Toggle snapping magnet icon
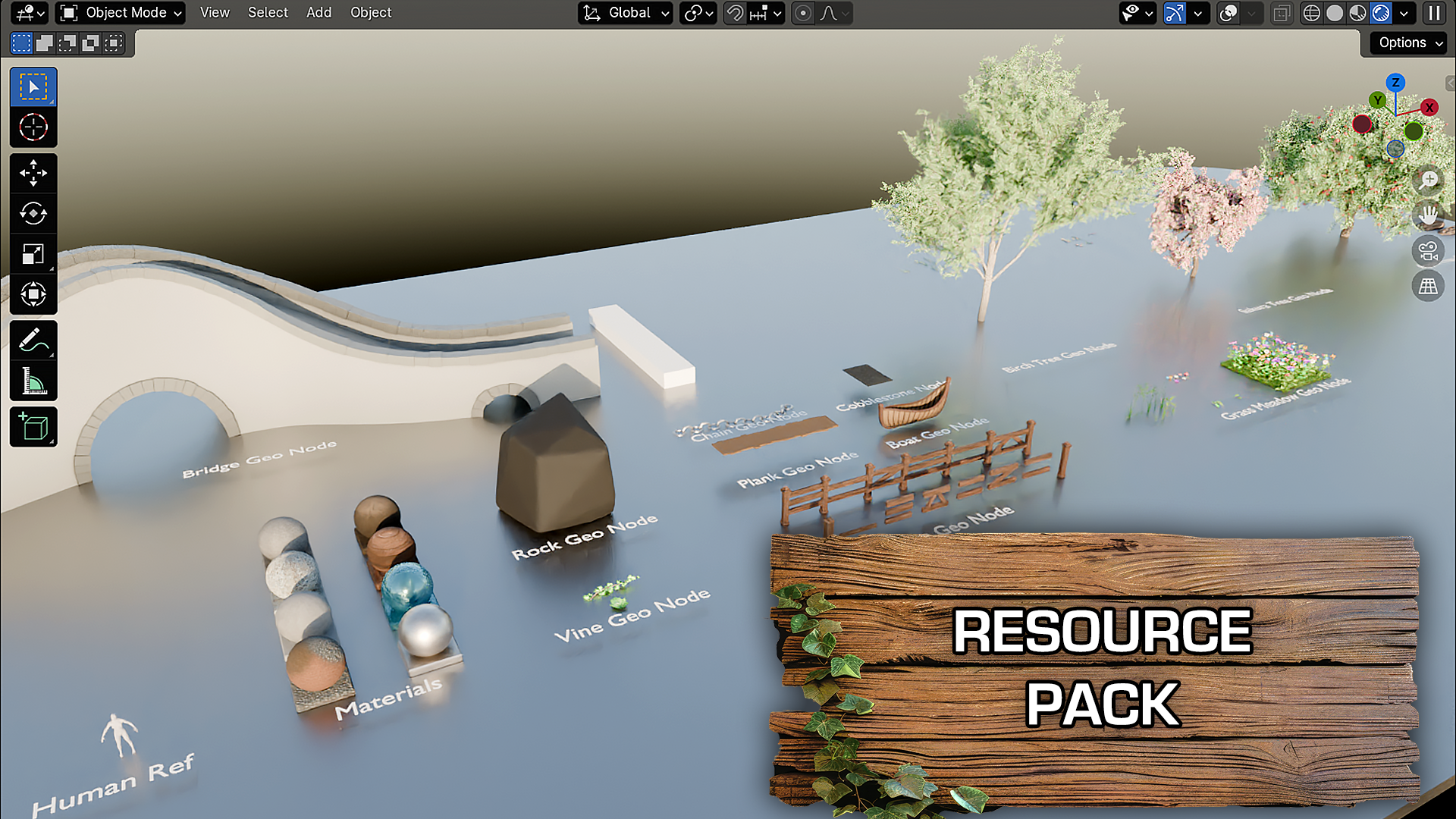This screenshot has height=819, width=1456. coord(734,13)
